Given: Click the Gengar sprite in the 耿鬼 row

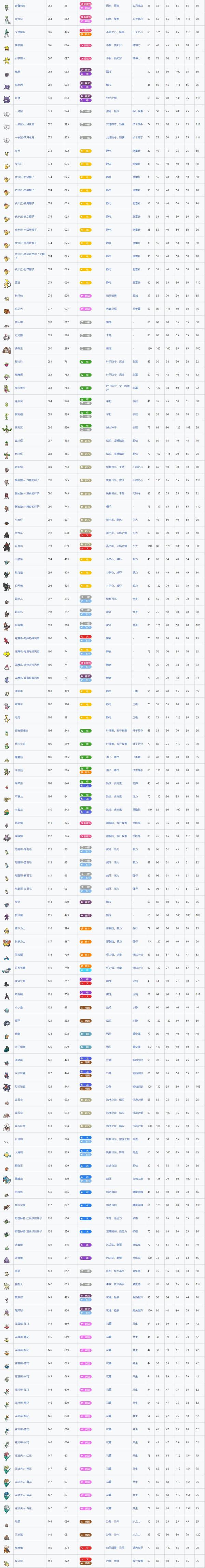Looking at the screenshot, I should pos(7,98).
